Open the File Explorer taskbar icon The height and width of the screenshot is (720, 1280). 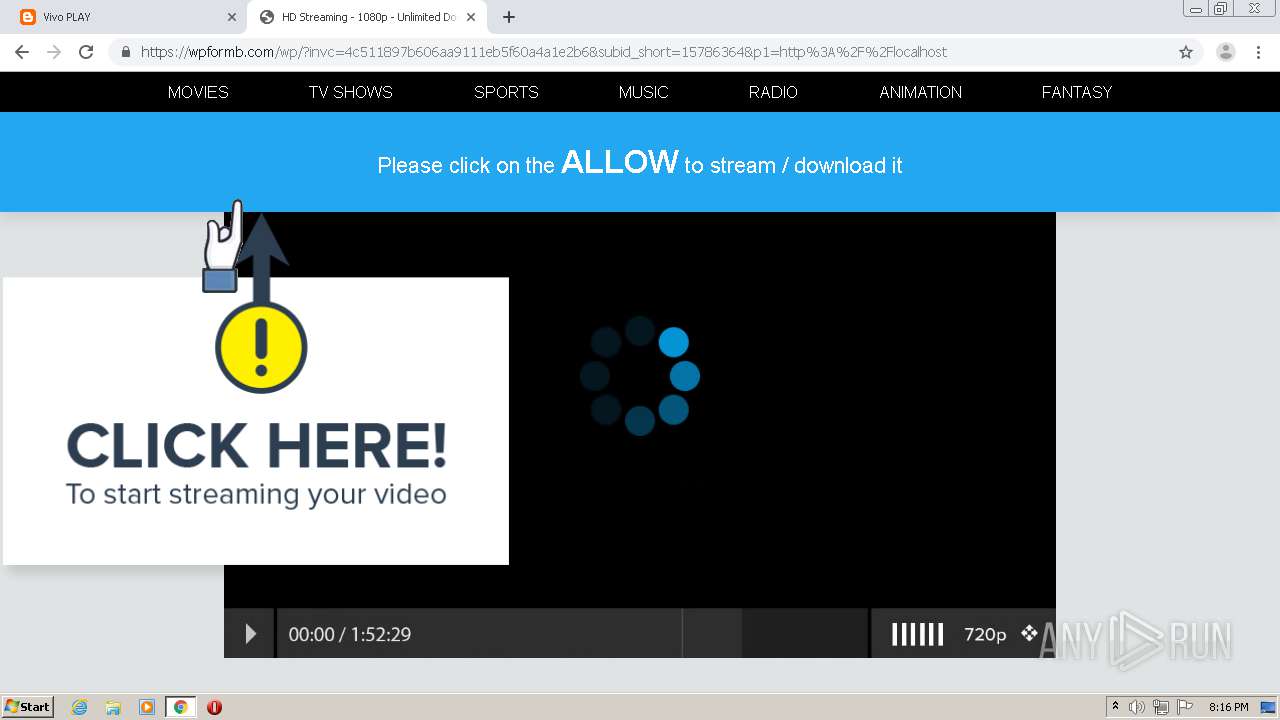point(113,707)
